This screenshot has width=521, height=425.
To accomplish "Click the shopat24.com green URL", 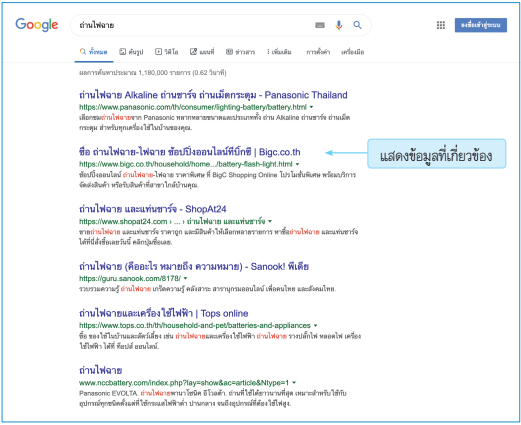I will click(x=172, y=221).
